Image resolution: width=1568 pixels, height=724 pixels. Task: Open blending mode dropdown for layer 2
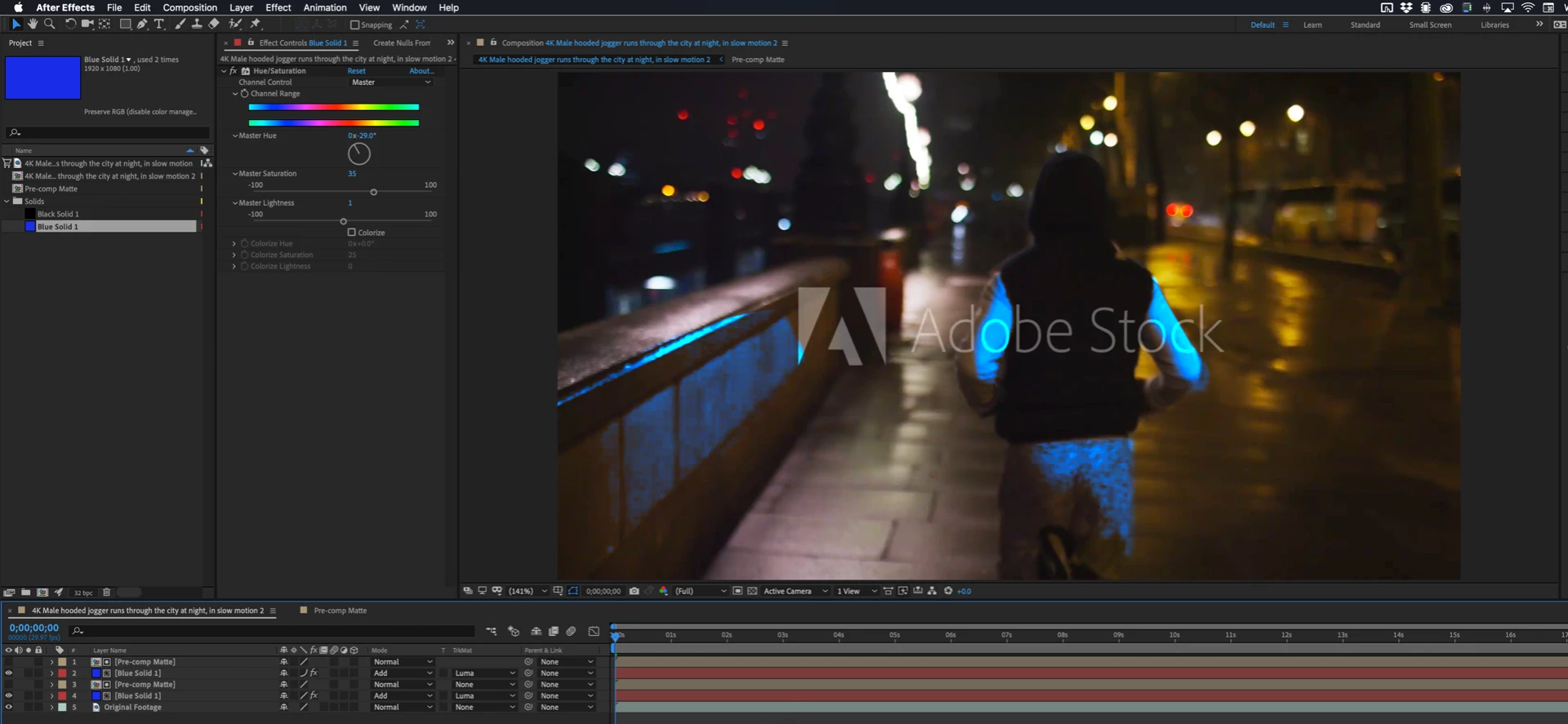(403, 673)
